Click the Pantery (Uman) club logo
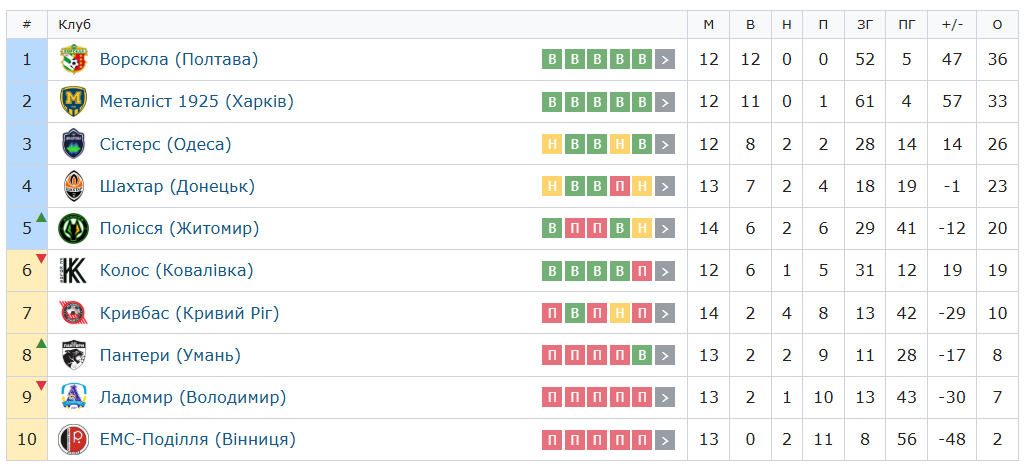Viewport: 1025px width, 468px height. point(74,355)
